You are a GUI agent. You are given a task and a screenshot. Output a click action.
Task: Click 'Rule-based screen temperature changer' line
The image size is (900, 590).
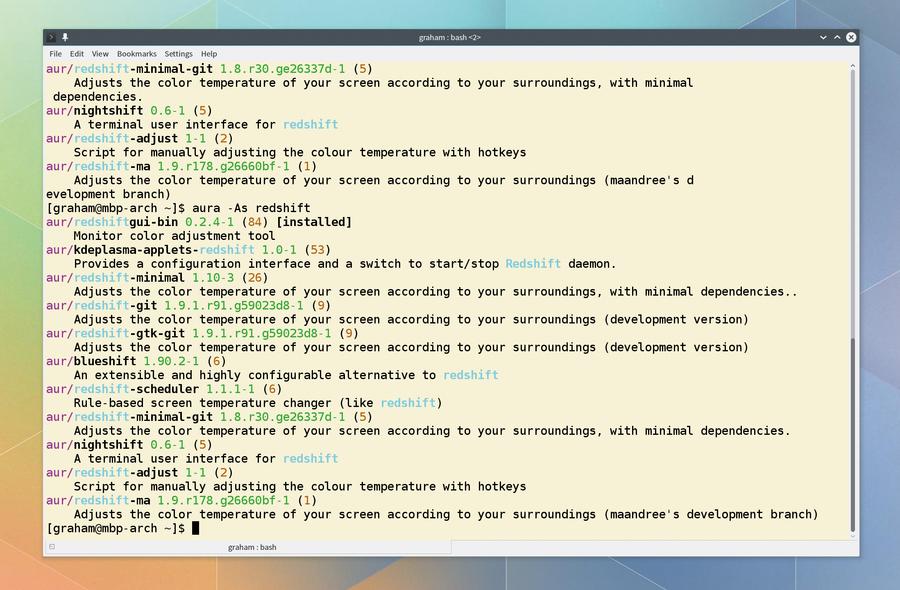(258, 403)
